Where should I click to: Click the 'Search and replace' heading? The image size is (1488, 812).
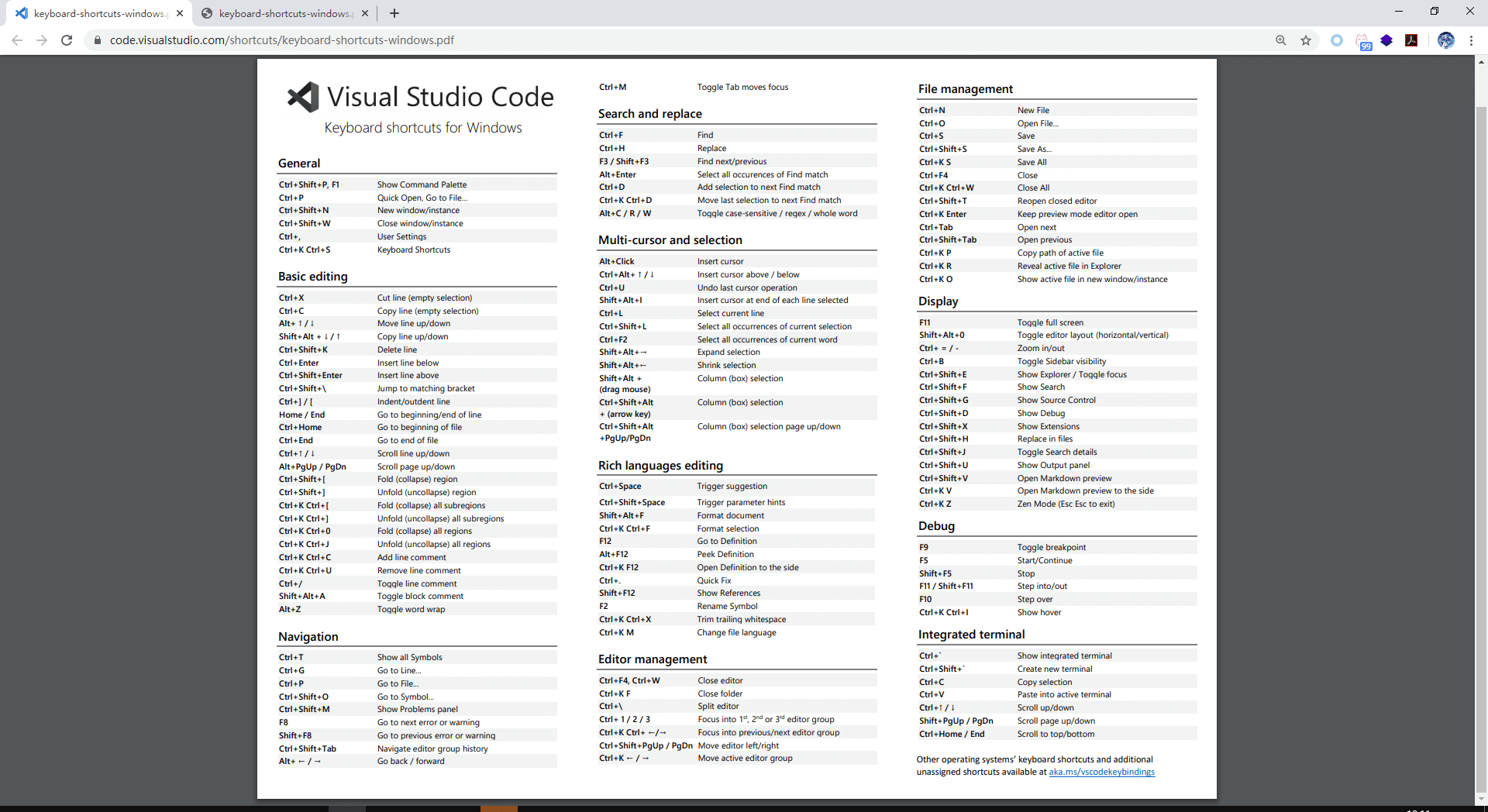[x=650, y=114]
